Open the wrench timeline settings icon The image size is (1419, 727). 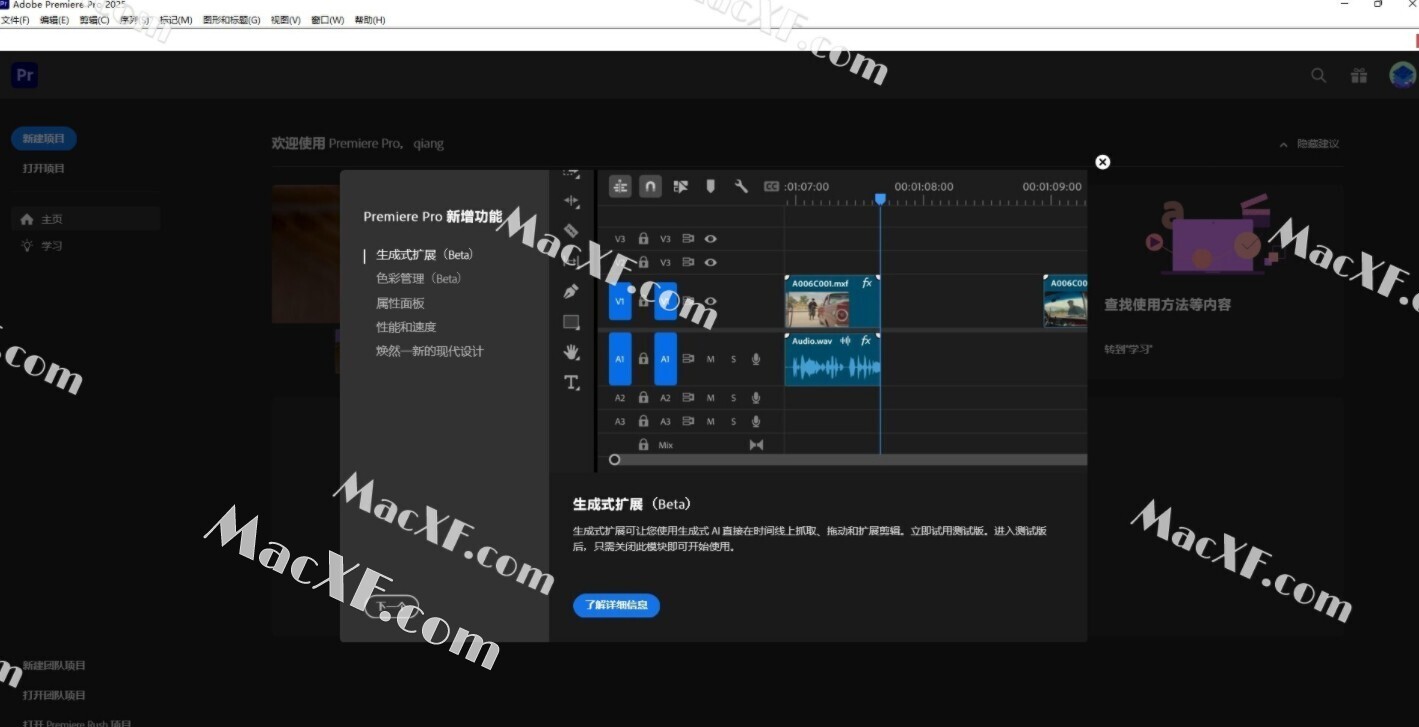[x=741, y=186]
